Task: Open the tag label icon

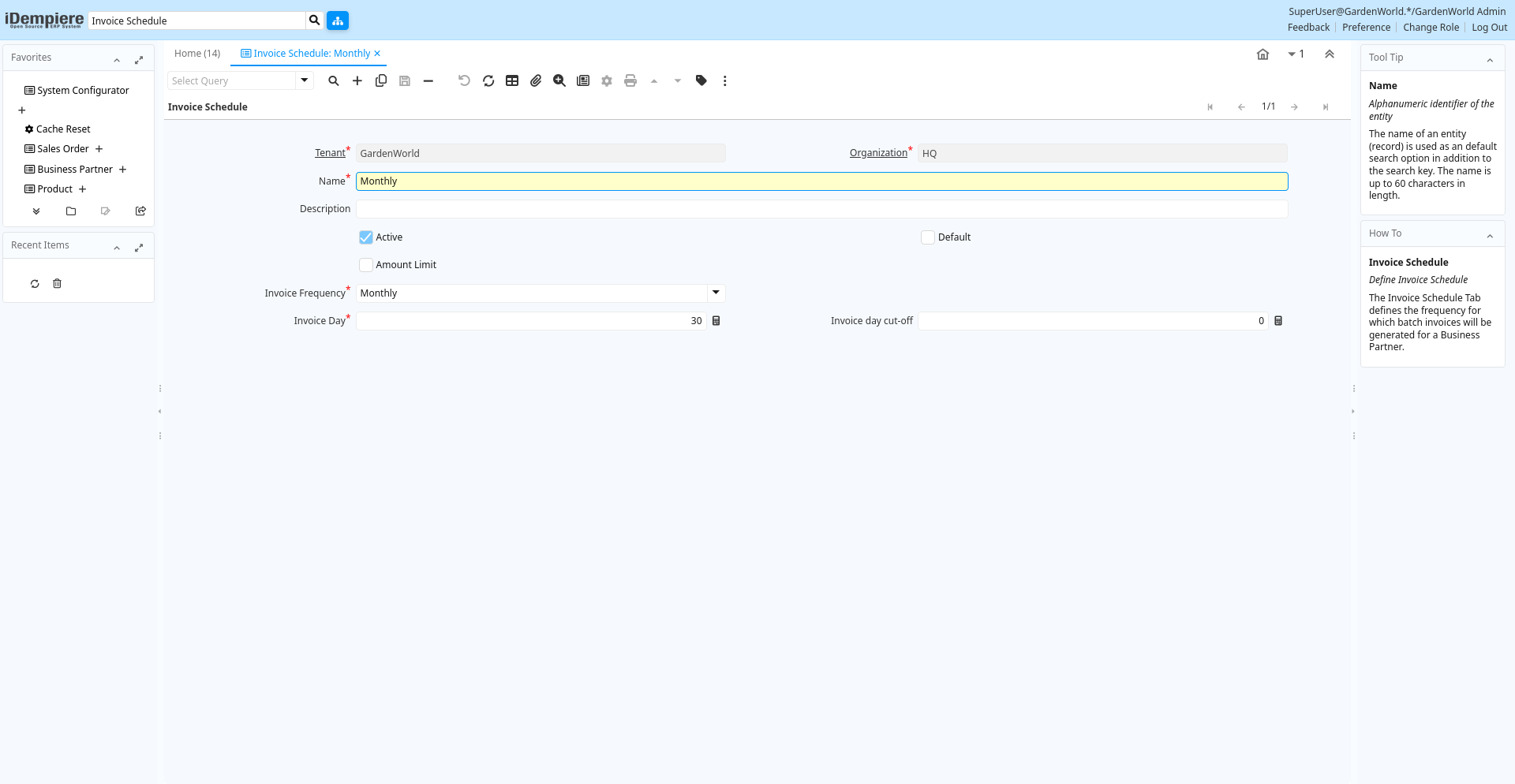Action: pos(701,80)
